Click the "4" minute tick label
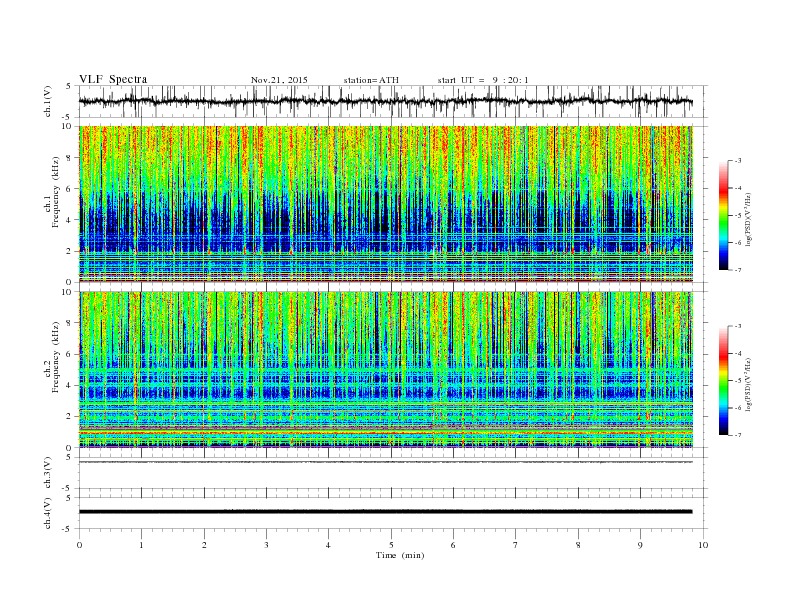The image size is (792, 612). coord(328,545)
